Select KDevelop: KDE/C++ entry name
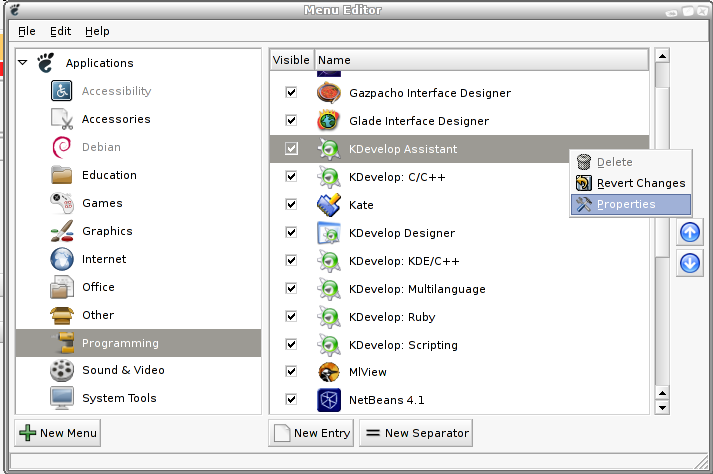Viewport: 713px width, 474px height. [x=404, y=261]
